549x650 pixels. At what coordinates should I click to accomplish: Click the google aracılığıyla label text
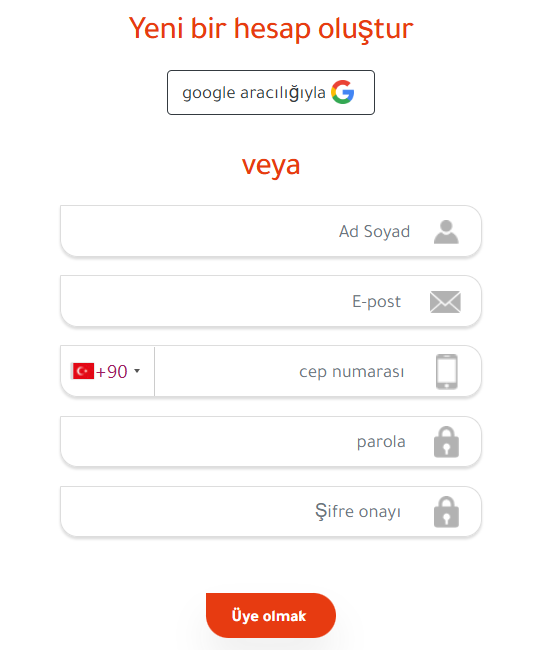point(254,93)
